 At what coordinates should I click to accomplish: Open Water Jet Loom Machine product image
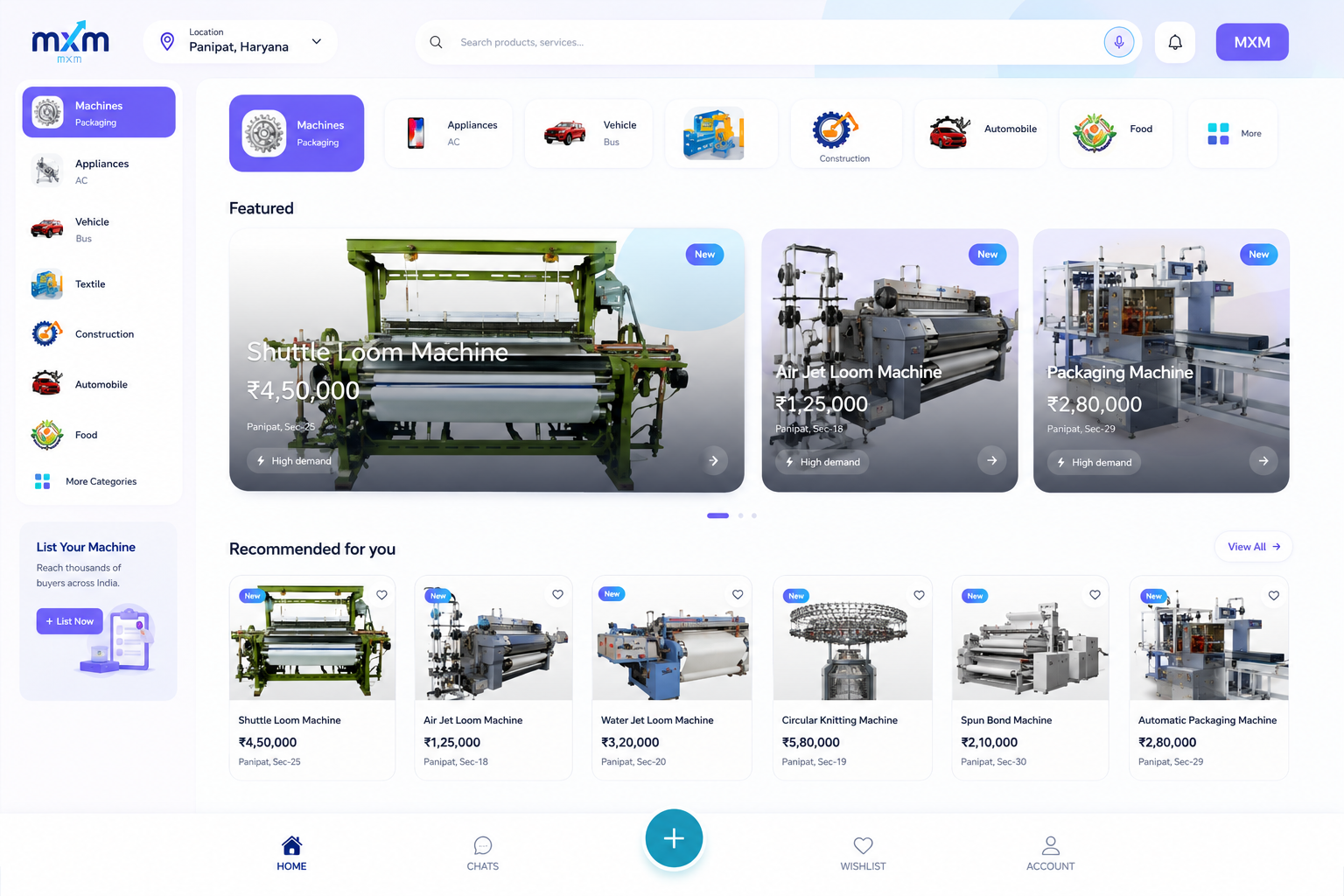point(672,638)
